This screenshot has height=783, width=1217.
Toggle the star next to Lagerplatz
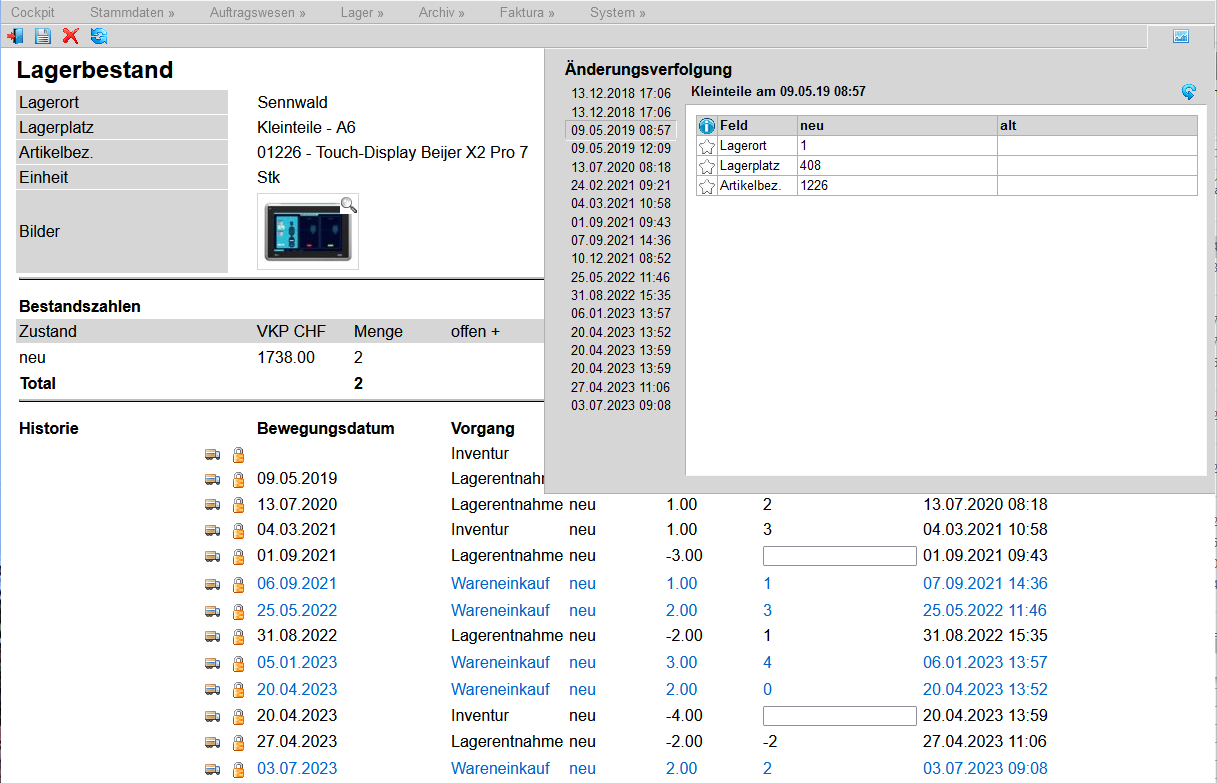click(707, 166)
